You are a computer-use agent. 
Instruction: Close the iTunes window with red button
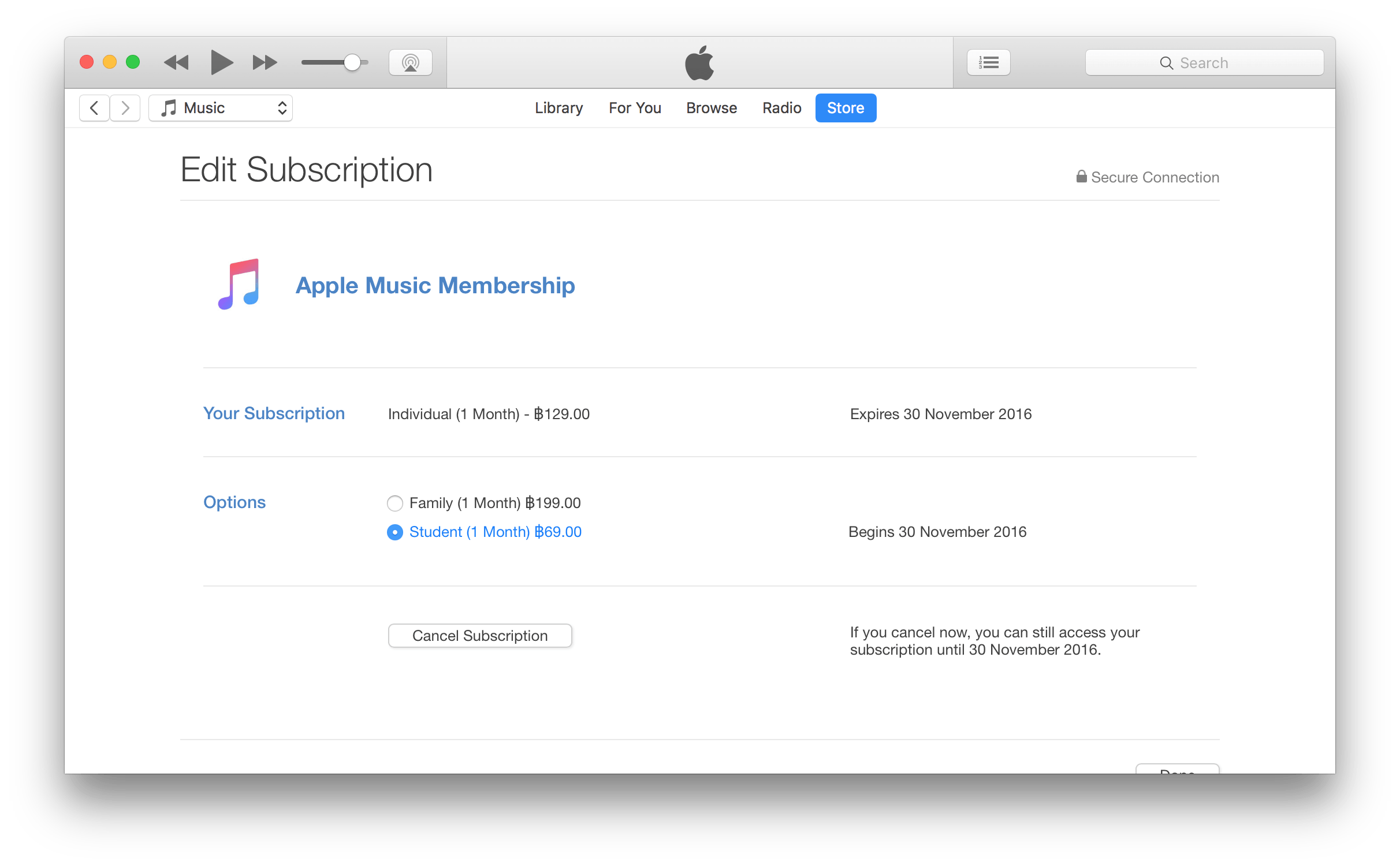[87, 62]
